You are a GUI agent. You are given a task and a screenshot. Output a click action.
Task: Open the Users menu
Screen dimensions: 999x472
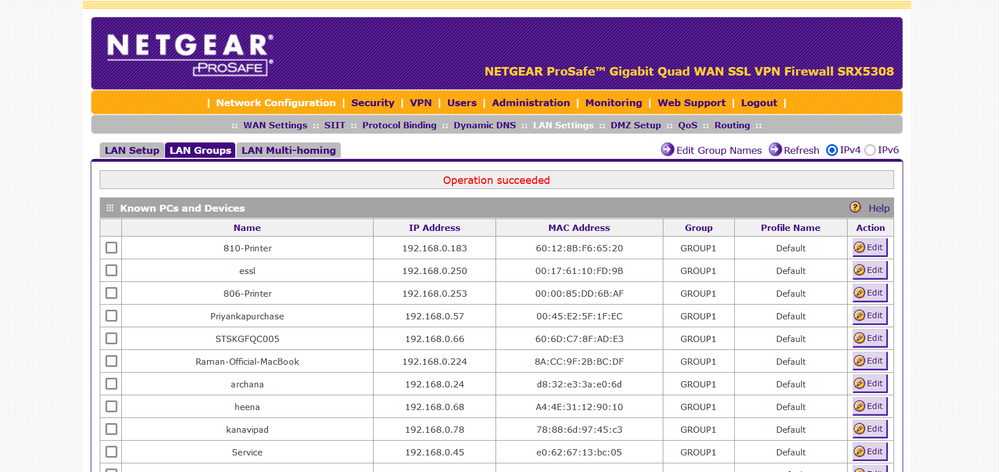462,103
